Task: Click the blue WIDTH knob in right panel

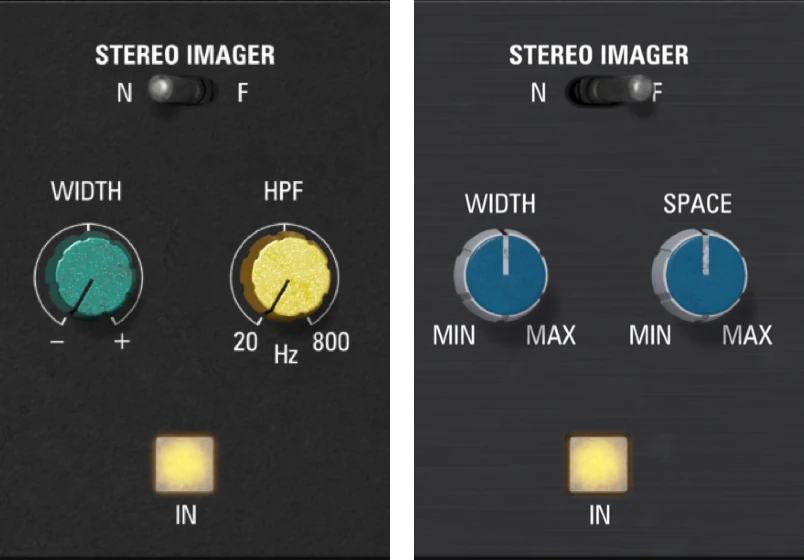Action: [x=501, y=275]
